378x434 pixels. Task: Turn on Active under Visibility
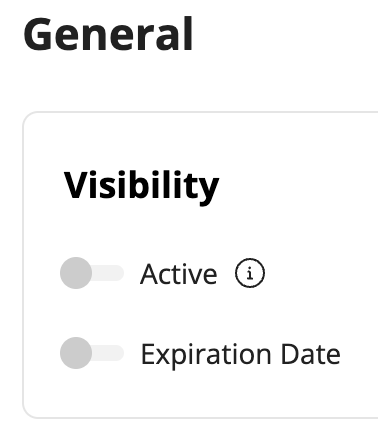click(x=92, y=273)
